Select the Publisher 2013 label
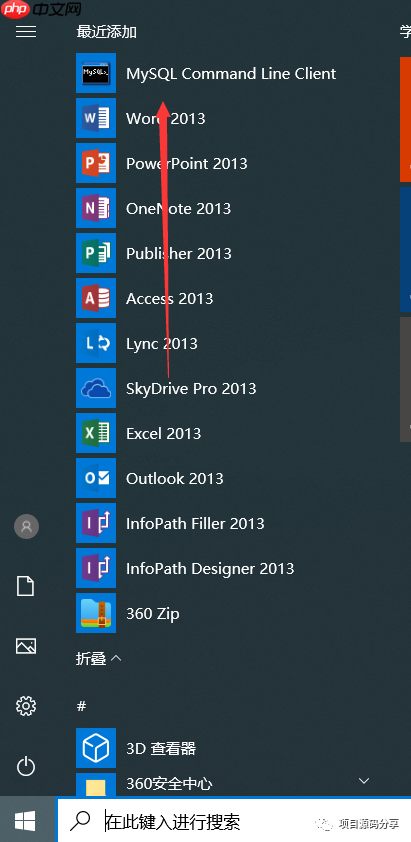Viewport: 411px width, 842px height. click(x=178, y=253)
